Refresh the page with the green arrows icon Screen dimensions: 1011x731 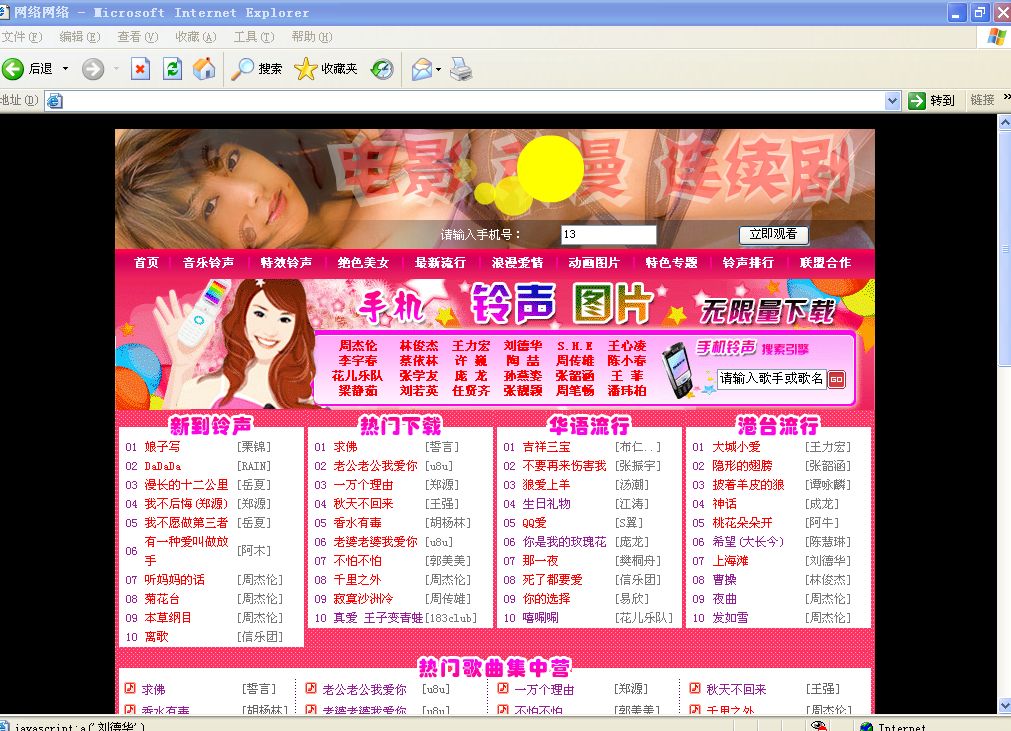(x=172, y=68)
